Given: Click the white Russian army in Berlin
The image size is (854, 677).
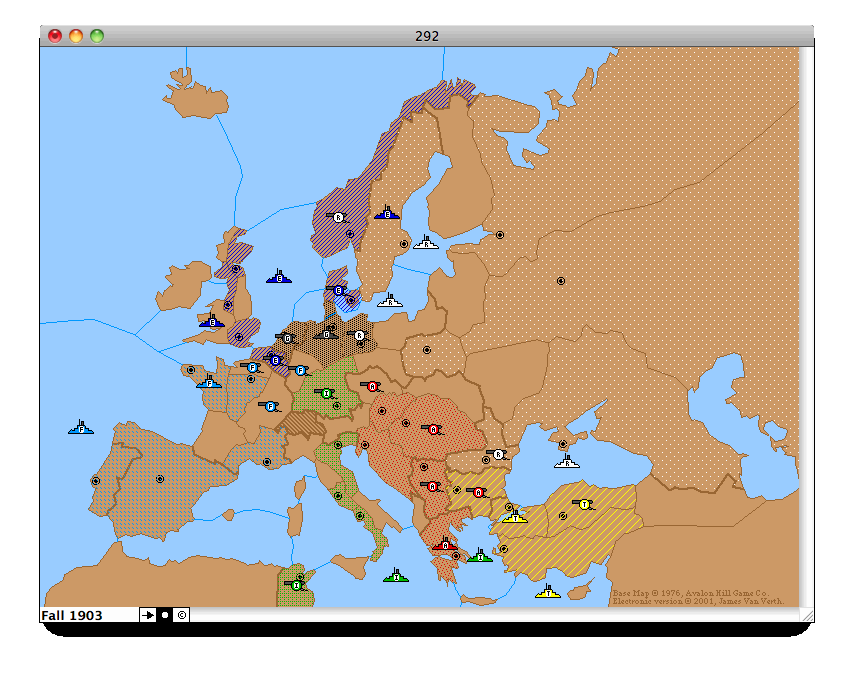Looking at the screenshot, I should coord(358,335).
